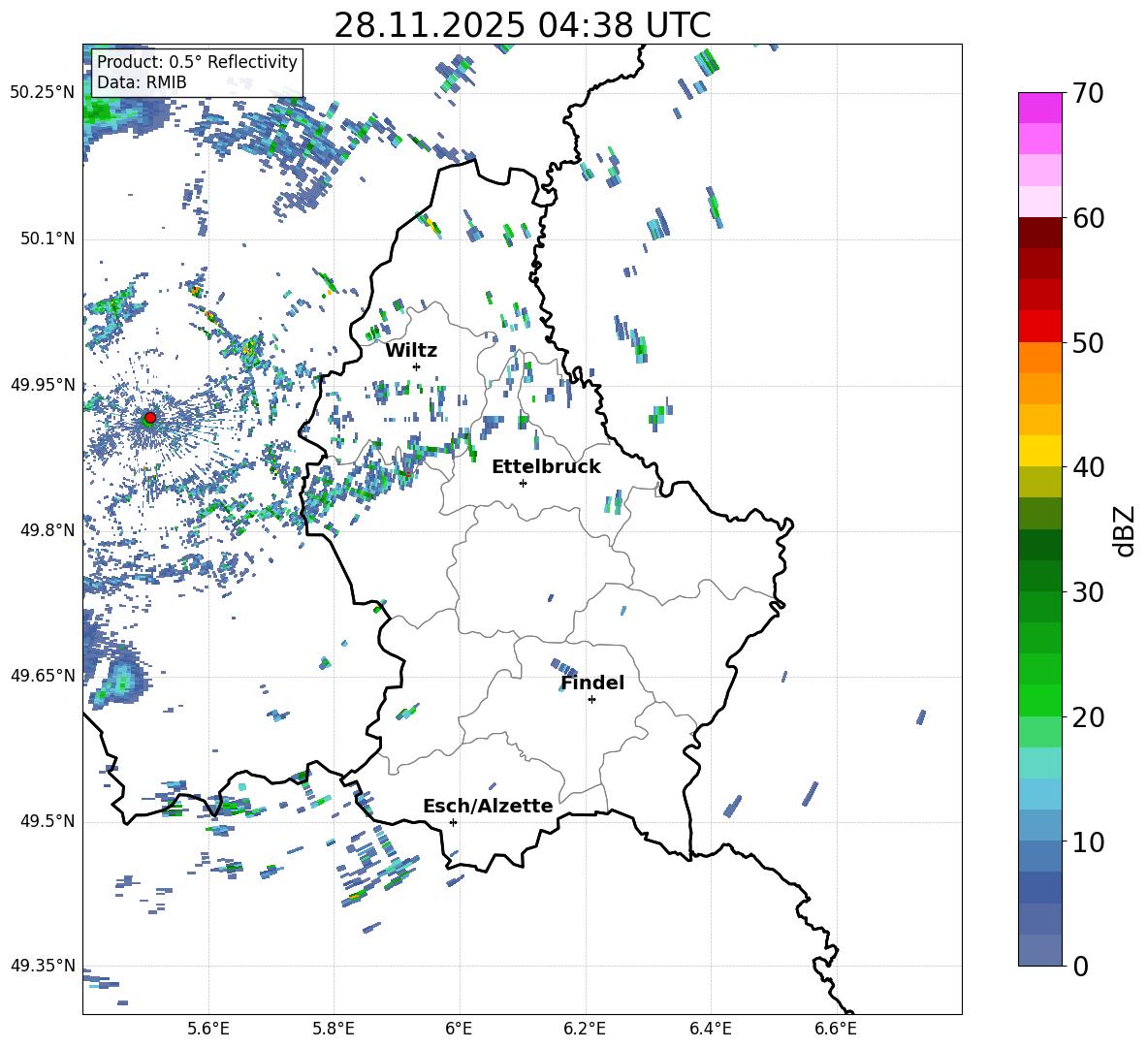The height and width of the screenshot is (1048, 1148).
Task: Click the dBZ colorbar axis label
Action: 1126,530
